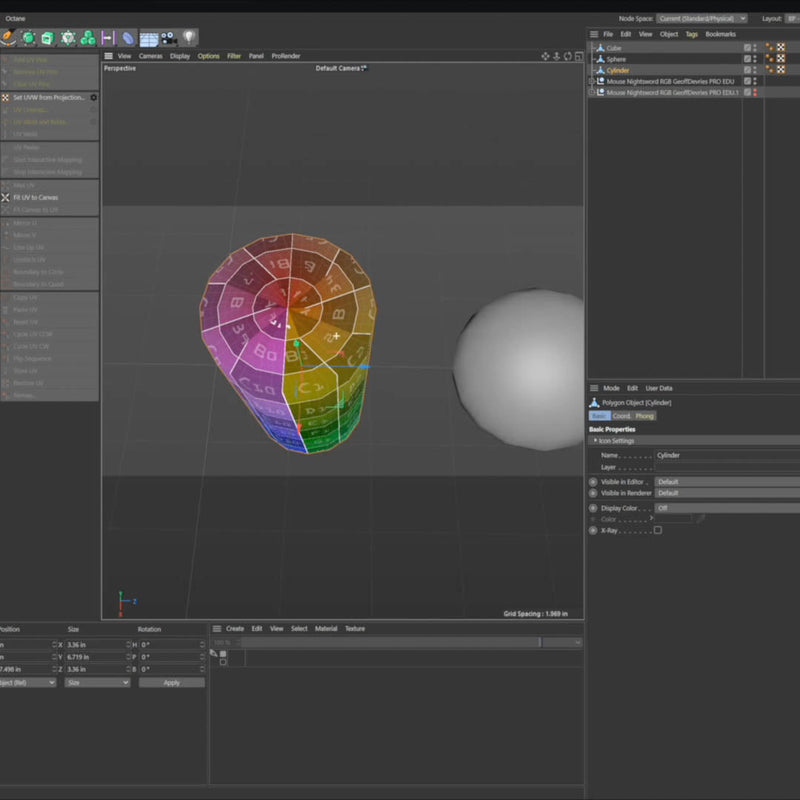The image size is (800, 800).
Task: Click the Apply button in the Coordinates panel
Action: 172,682
